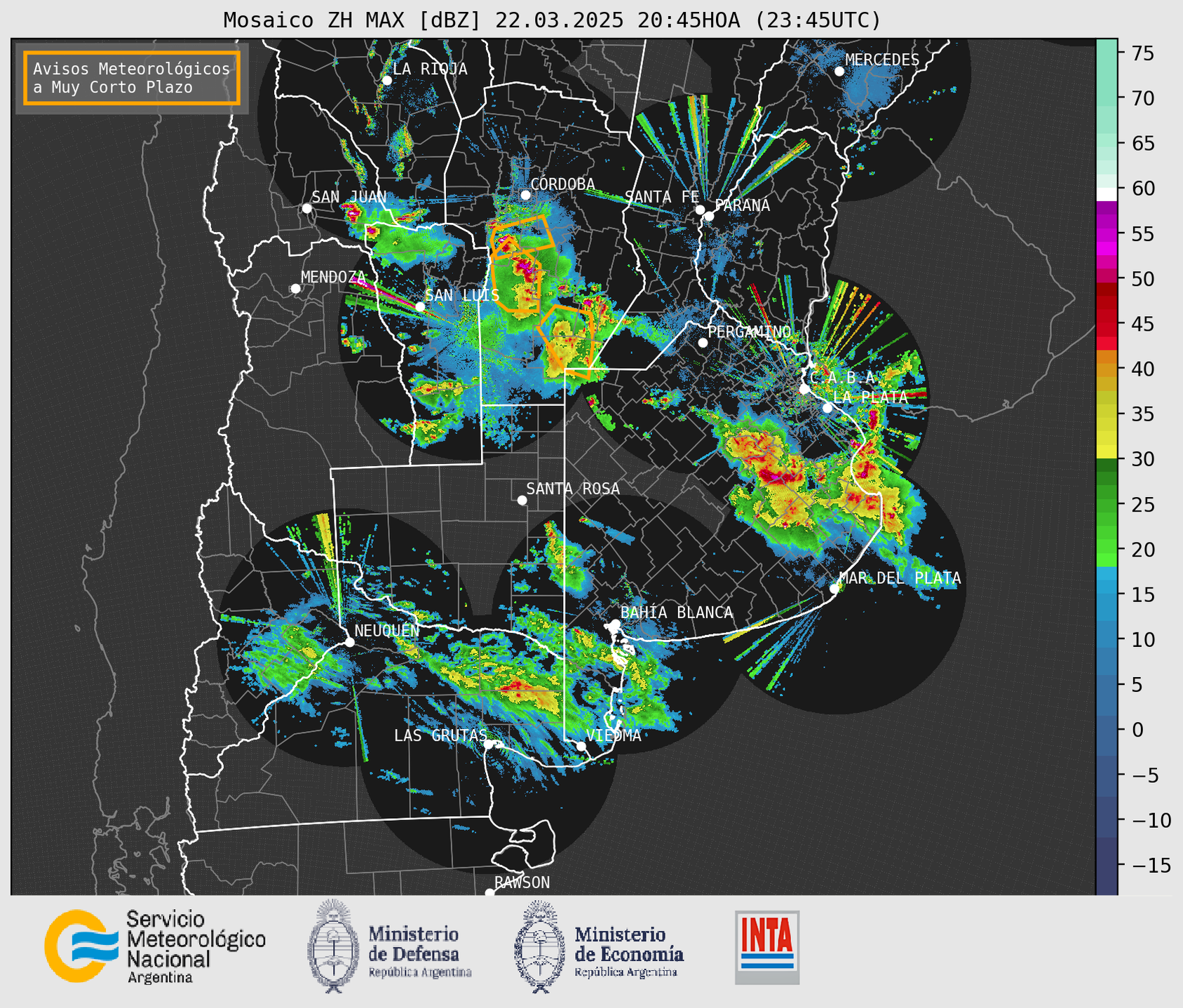Select the Avisos Meteorológicos a Muy Corto Plazo legend box

click(x=132, y=78)
